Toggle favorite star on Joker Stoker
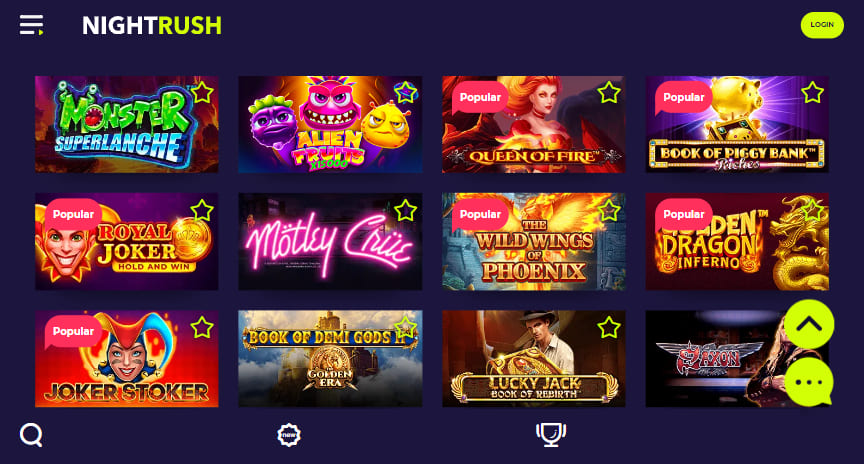The image size is (864, 464). 202,327
